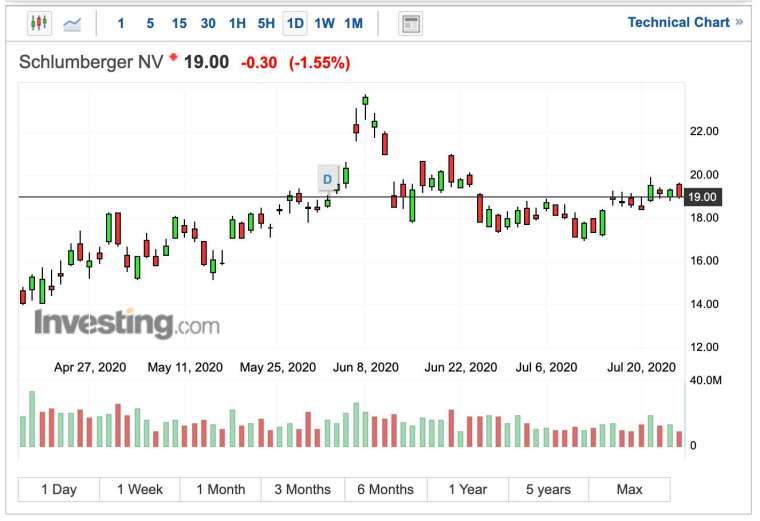Click the Jun 8, 2020 date label

click(366, 367)
